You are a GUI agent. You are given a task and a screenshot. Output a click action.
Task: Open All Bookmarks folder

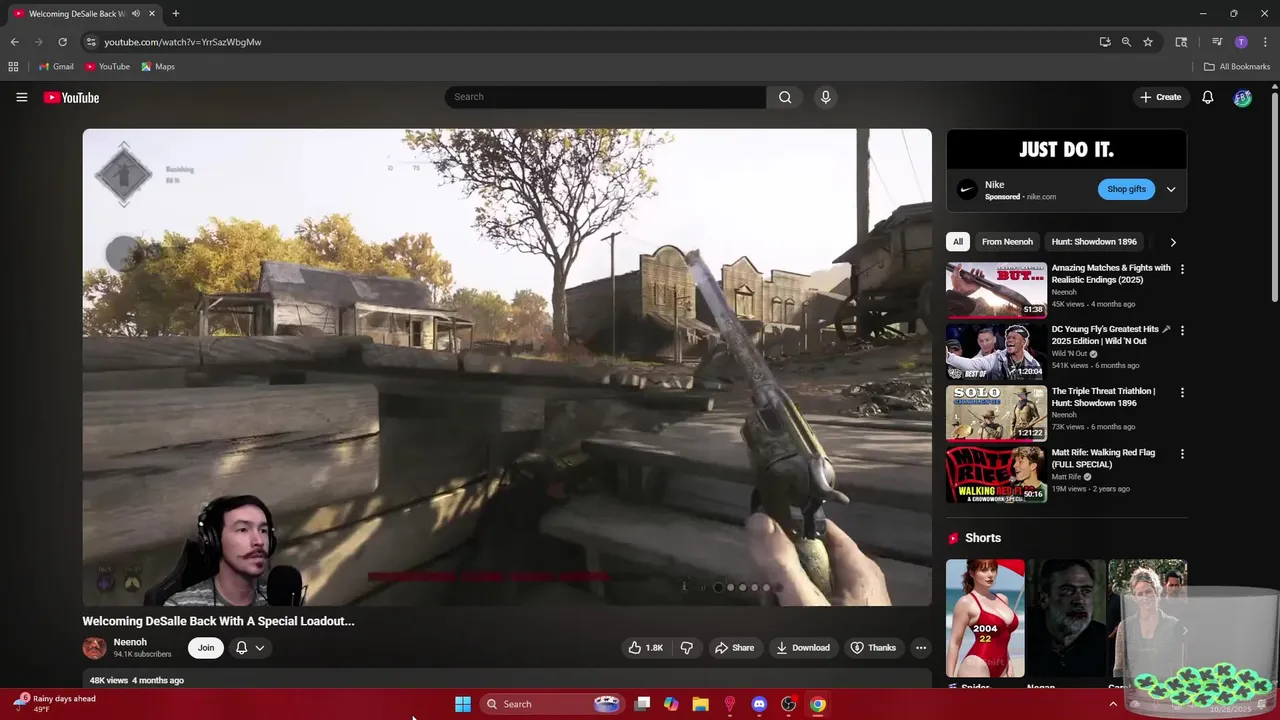coord(1237,67)
